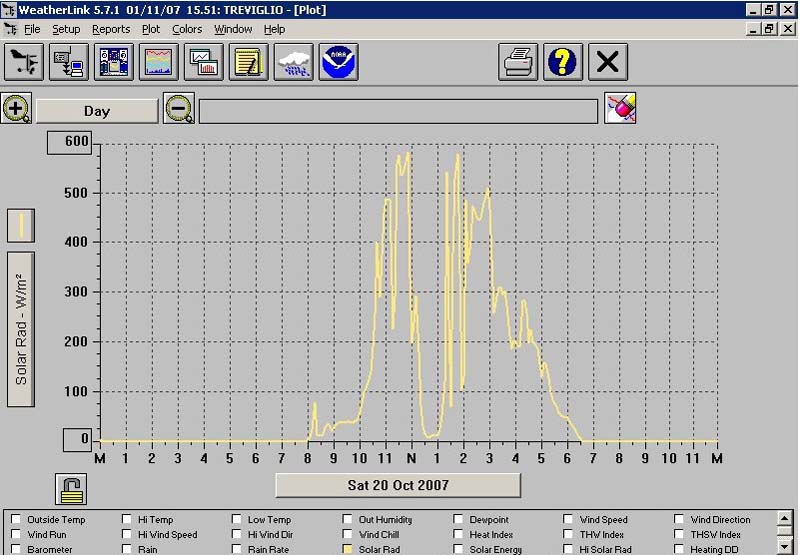The width and height of the screenshot is (800, 555).
Task: Tick the Low Temp checkbox
Action: click(x=237, y=519)
